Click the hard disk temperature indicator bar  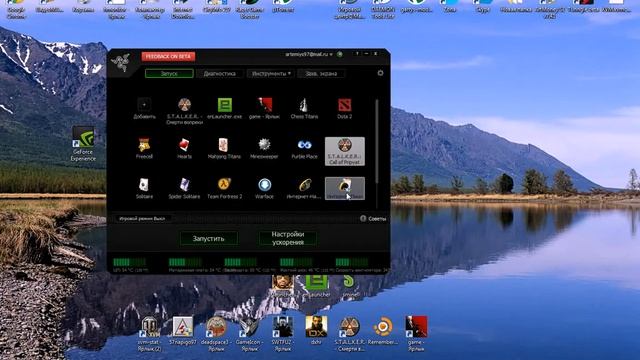pos(296,262)
